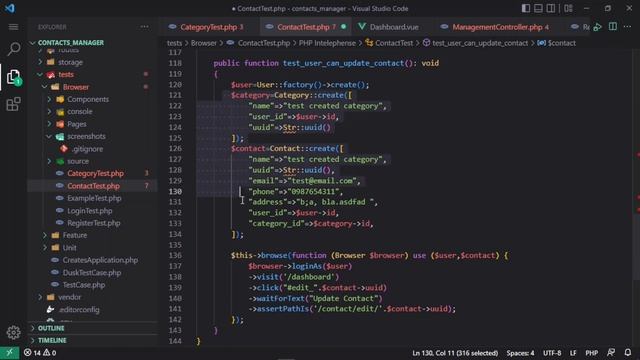The width and height of the screenshot is (640, 360).
Task: Click 'tests' breadcrumb segment
Action: [x=174, y=43]
